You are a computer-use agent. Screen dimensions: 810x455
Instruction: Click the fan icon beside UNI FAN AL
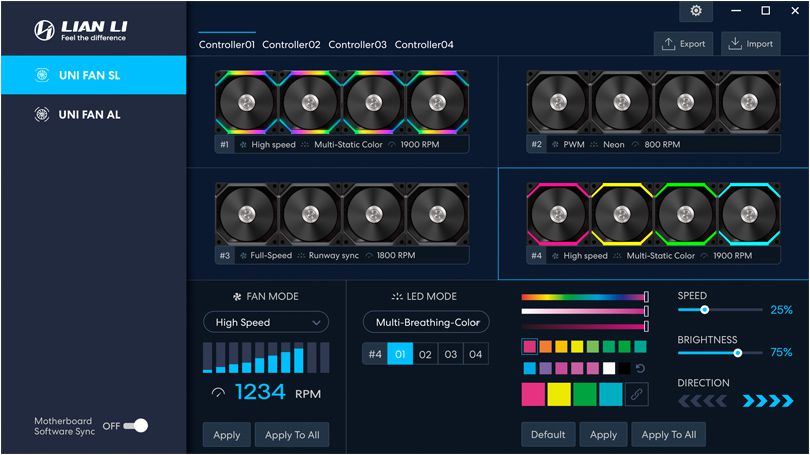42,114
